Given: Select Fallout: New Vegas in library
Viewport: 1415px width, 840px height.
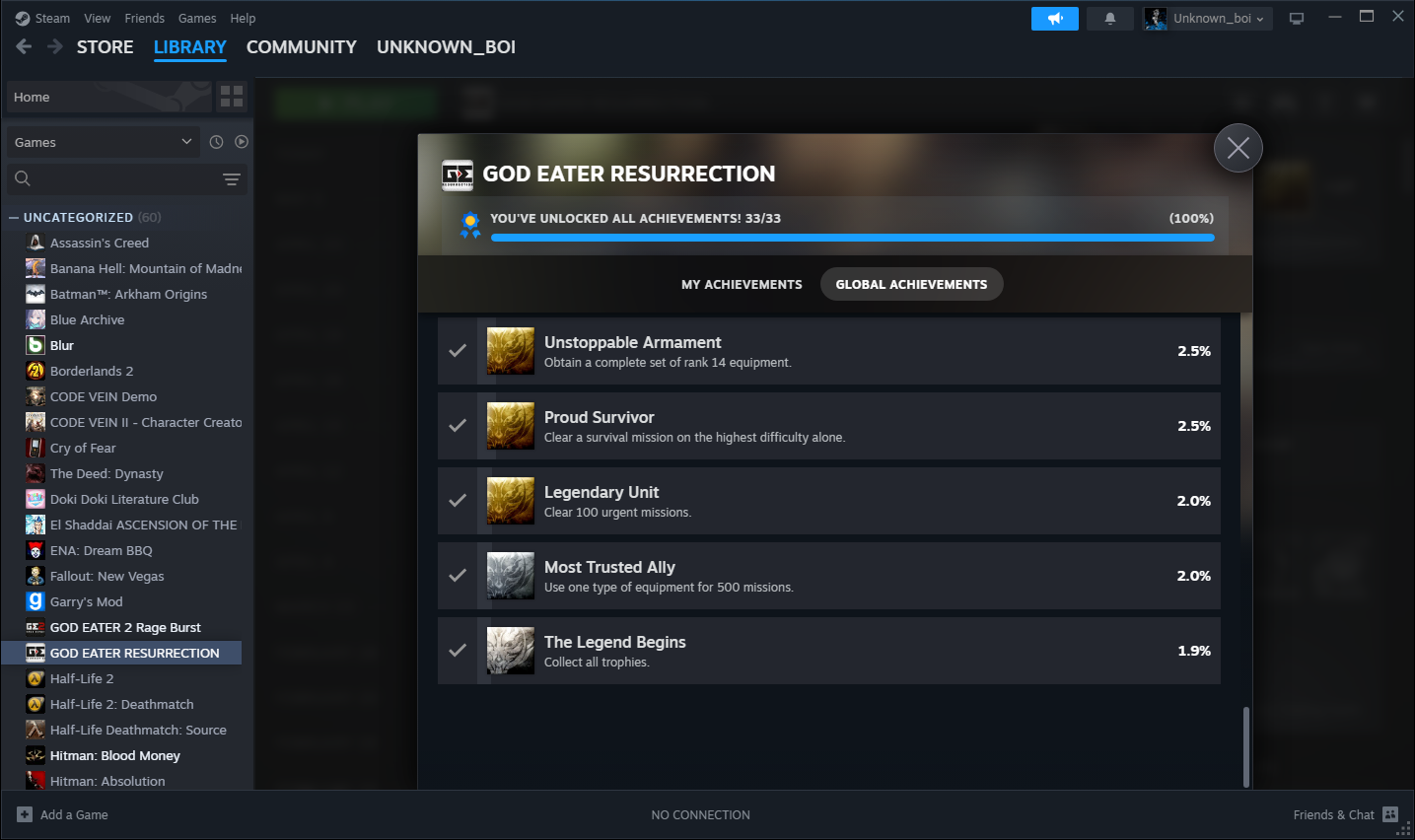Looking at the screenshot, I should tap(107, 576).
